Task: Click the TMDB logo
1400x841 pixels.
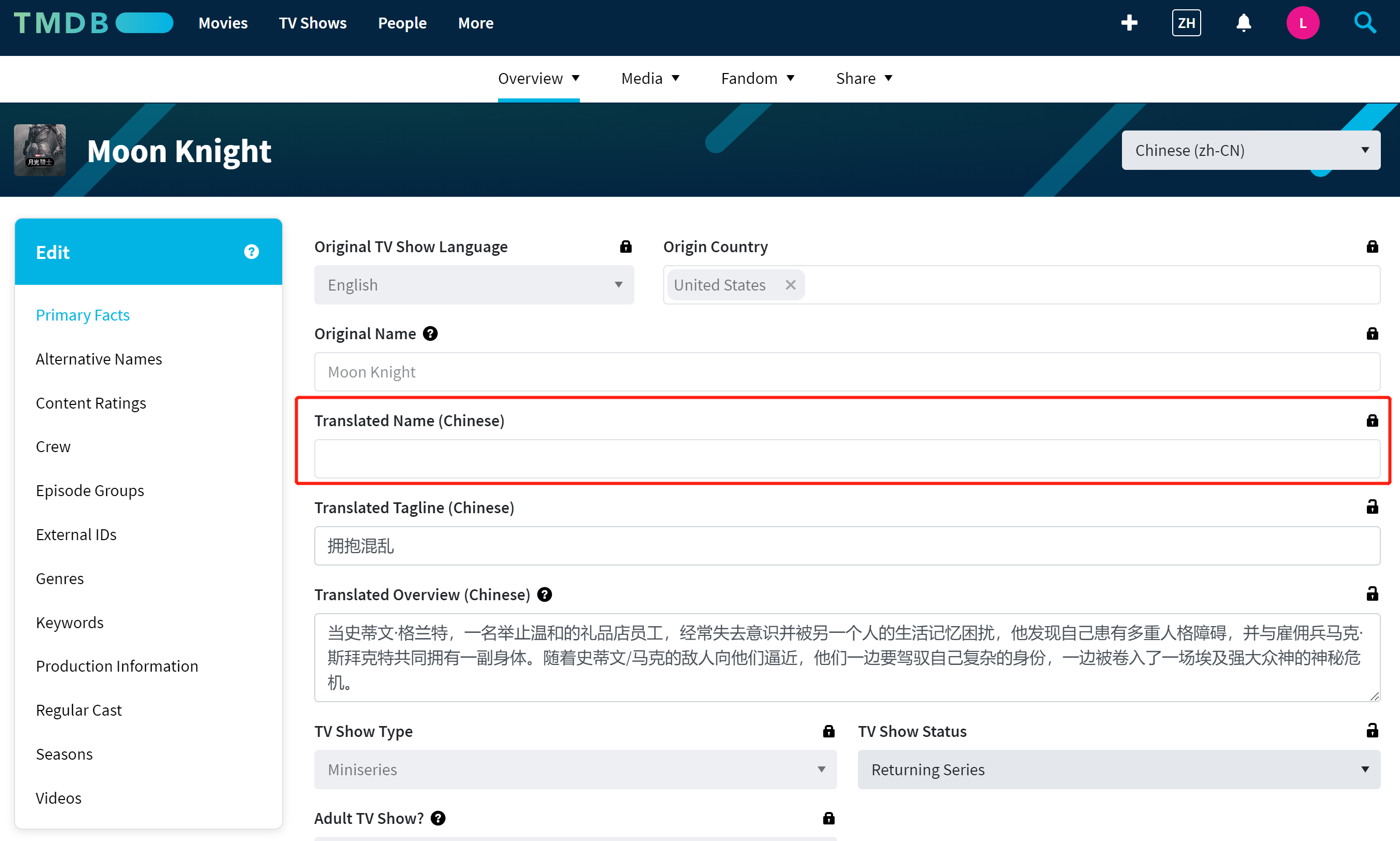Action: pos(94,23)
